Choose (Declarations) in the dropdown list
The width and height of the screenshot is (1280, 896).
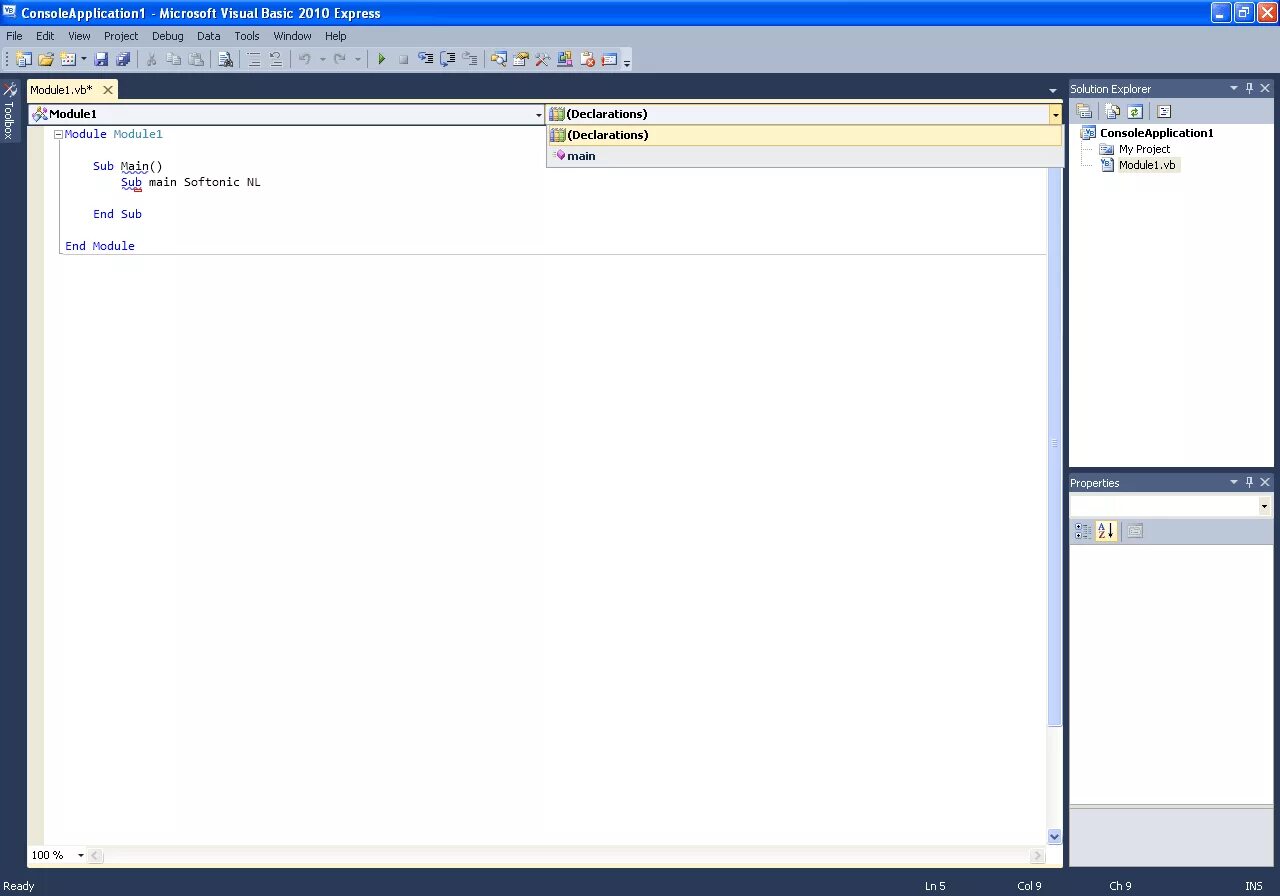[x=804, y=135]
